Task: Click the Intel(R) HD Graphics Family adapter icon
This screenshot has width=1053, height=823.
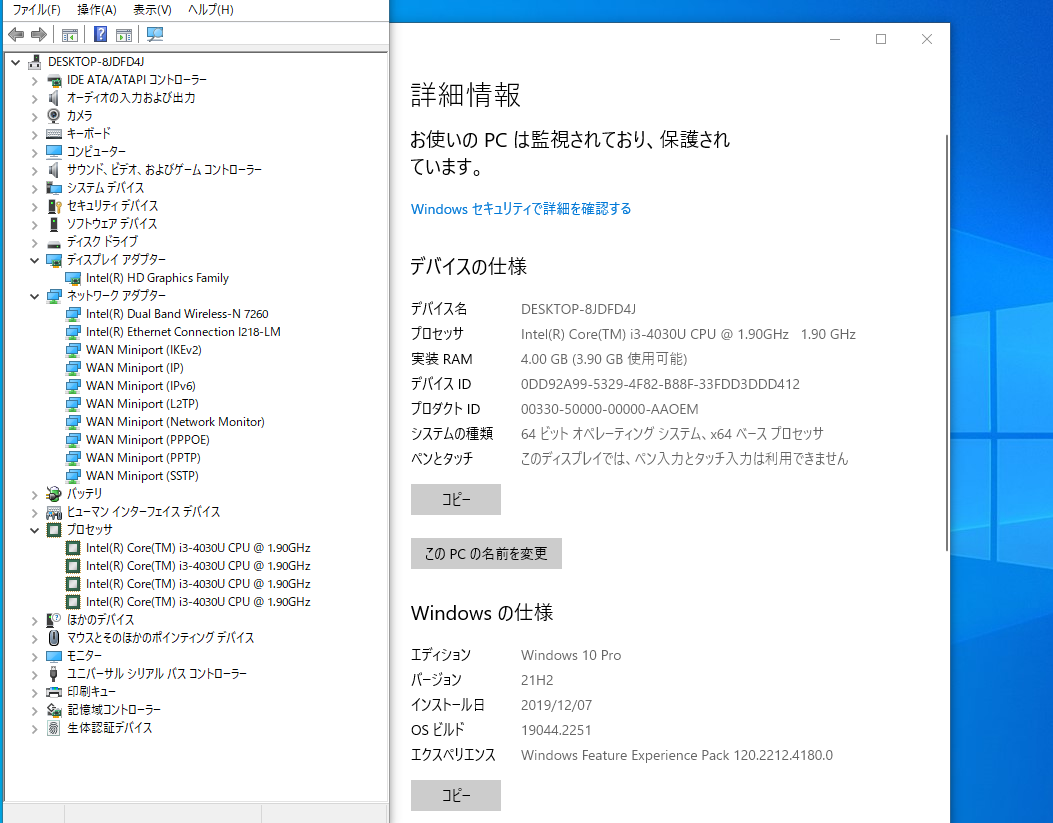Action: 73,278
